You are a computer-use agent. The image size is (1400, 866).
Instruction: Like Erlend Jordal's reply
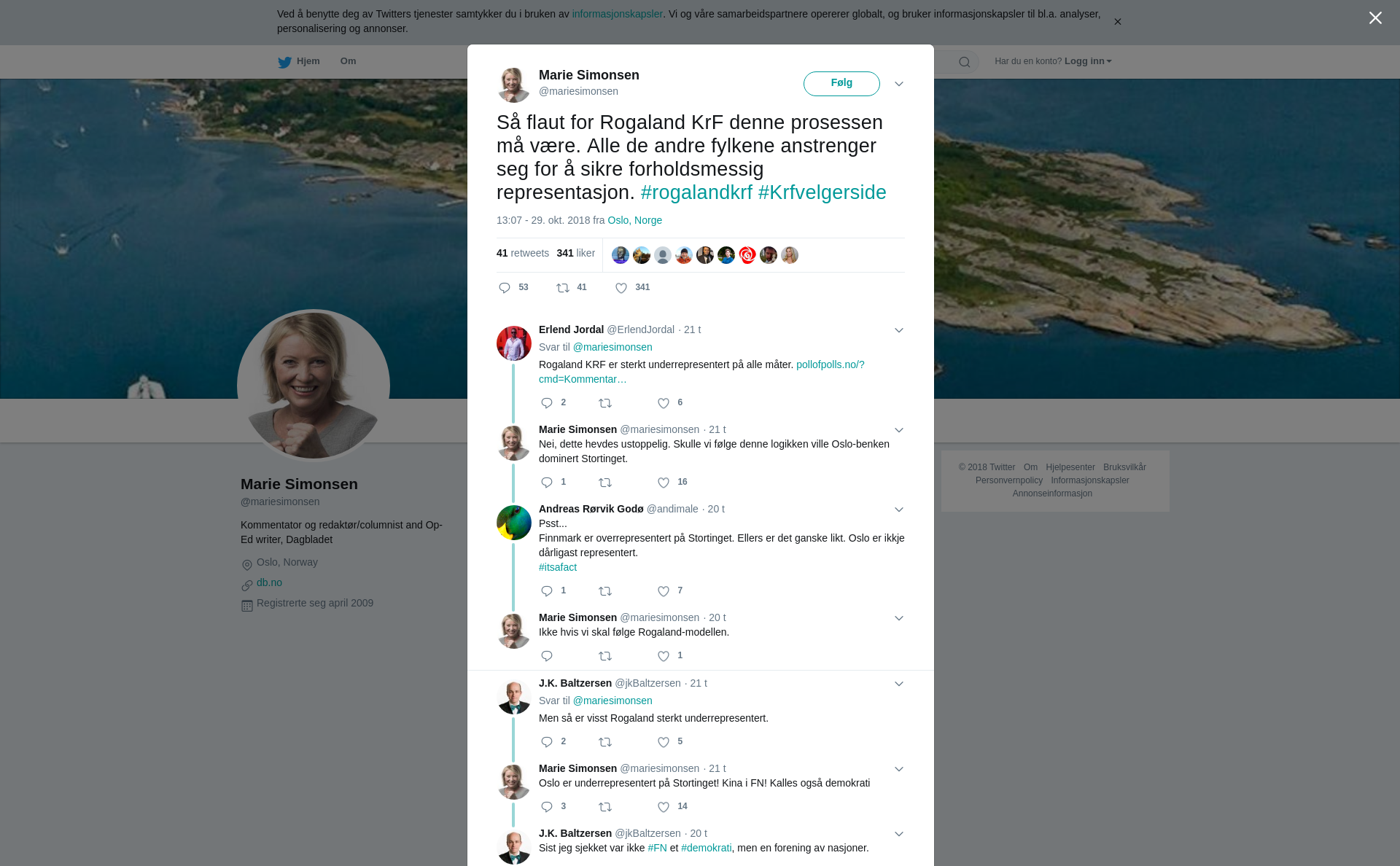coord(664,403)
